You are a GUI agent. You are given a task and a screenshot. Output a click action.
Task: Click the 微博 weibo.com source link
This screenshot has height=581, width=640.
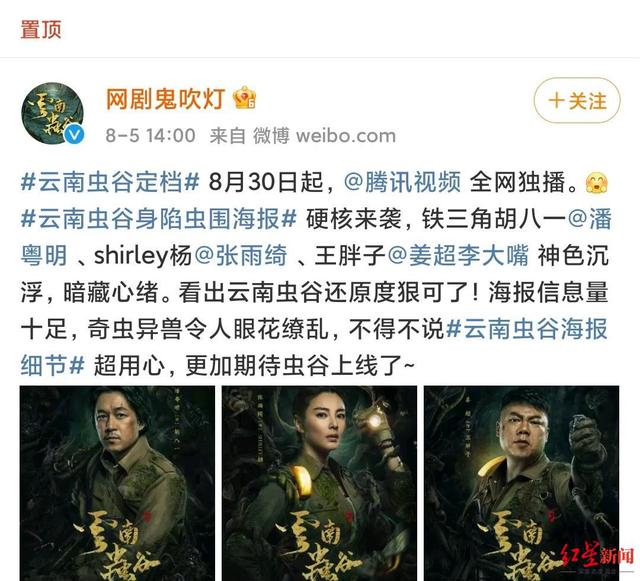click(324, 136)
